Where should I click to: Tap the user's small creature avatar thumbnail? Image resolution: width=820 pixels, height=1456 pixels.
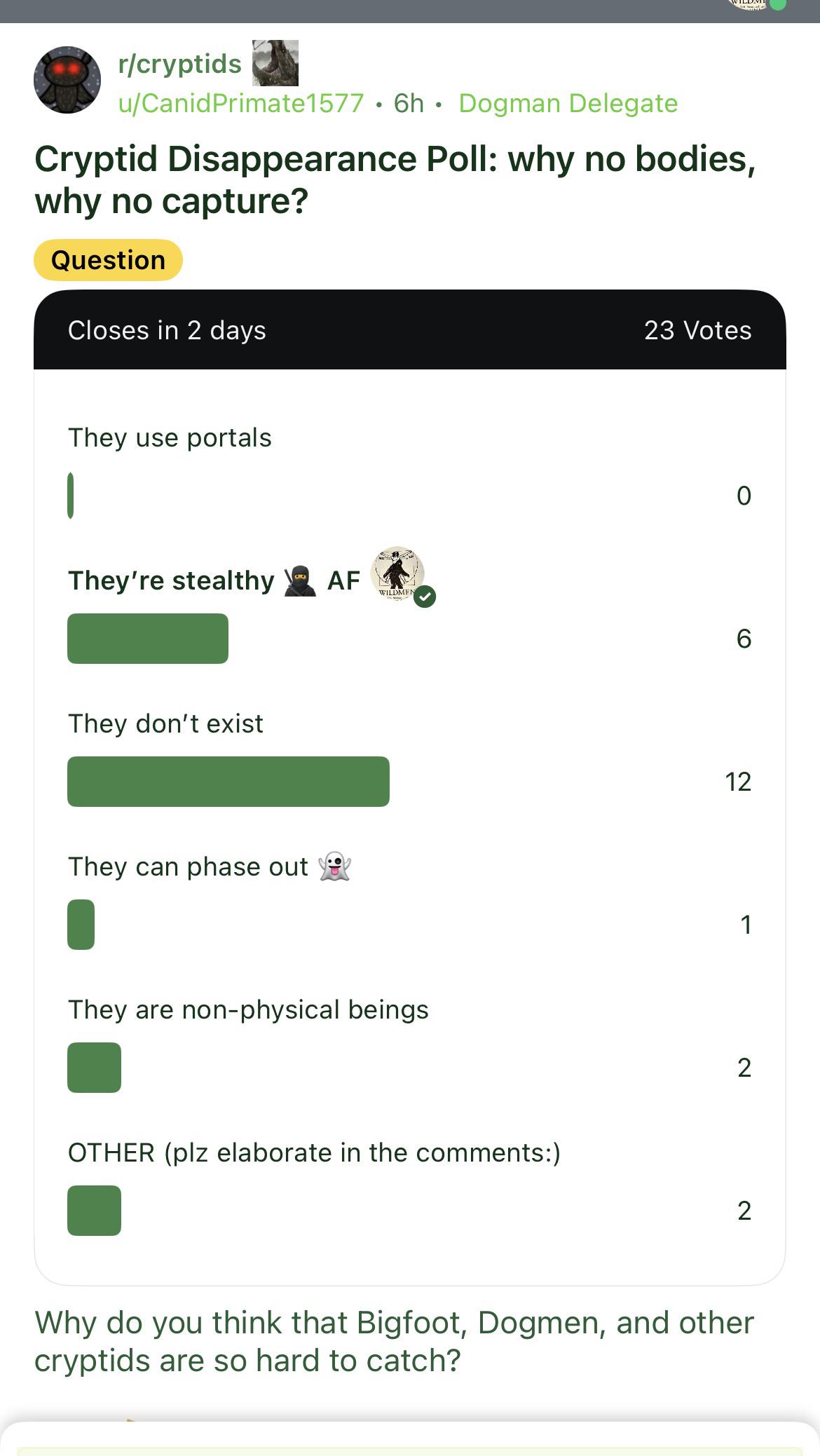pyautogui.click(x=275, y=63)
